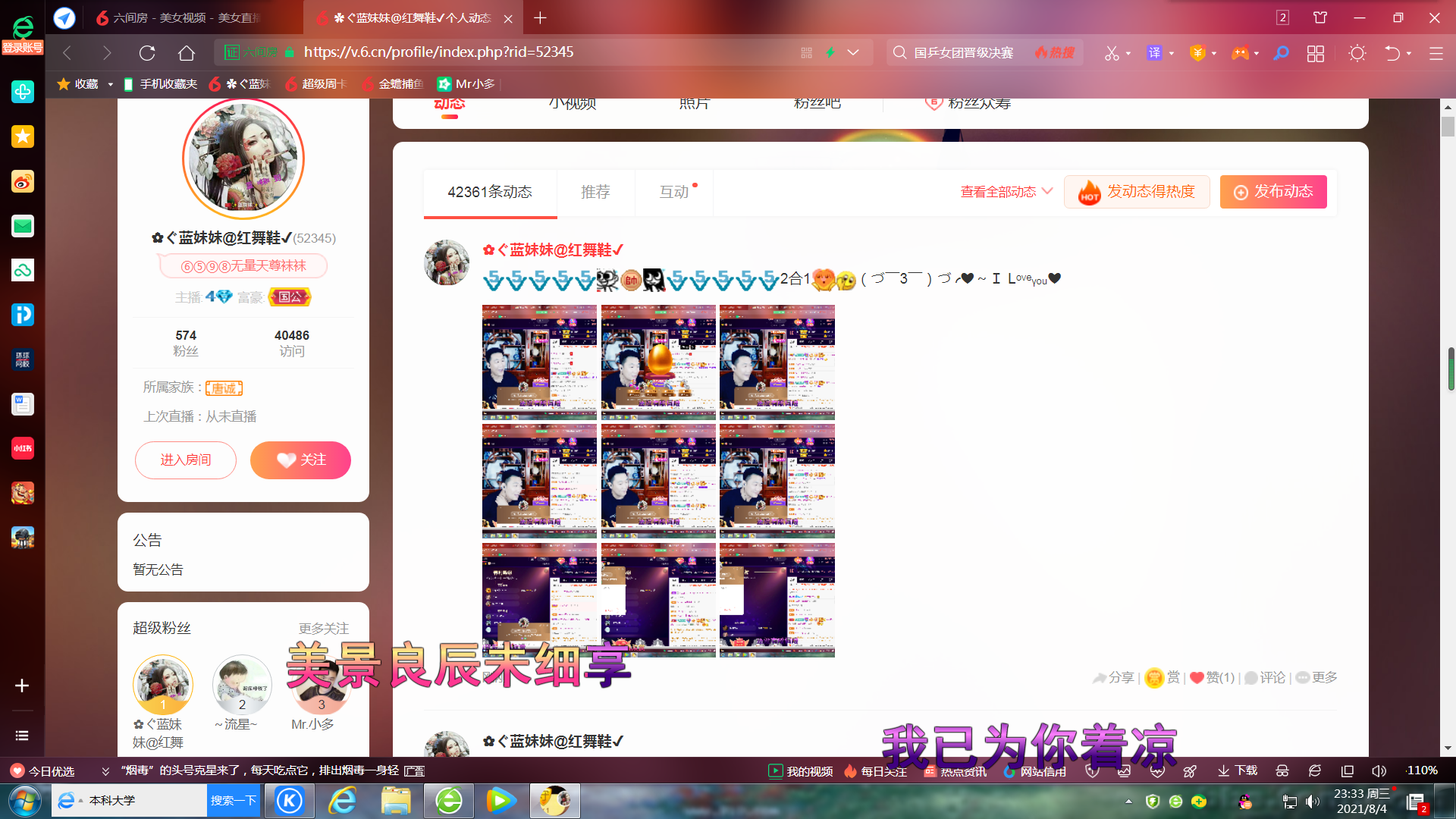Open 更多 options on first post
The image size is (1456, 819).
(x=1316, y=677)
